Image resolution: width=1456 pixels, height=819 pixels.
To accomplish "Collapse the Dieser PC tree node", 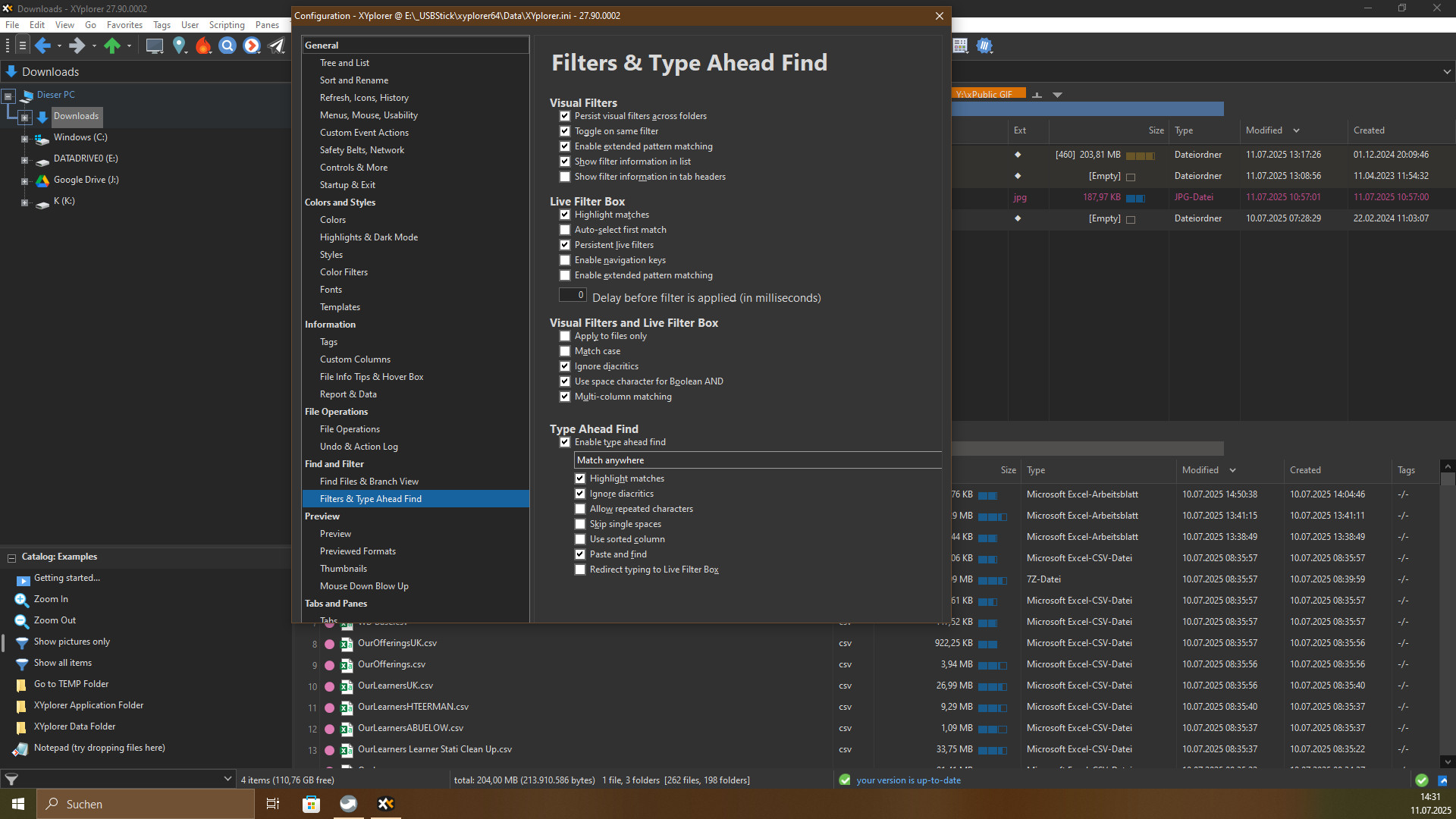I will [8, 96].
